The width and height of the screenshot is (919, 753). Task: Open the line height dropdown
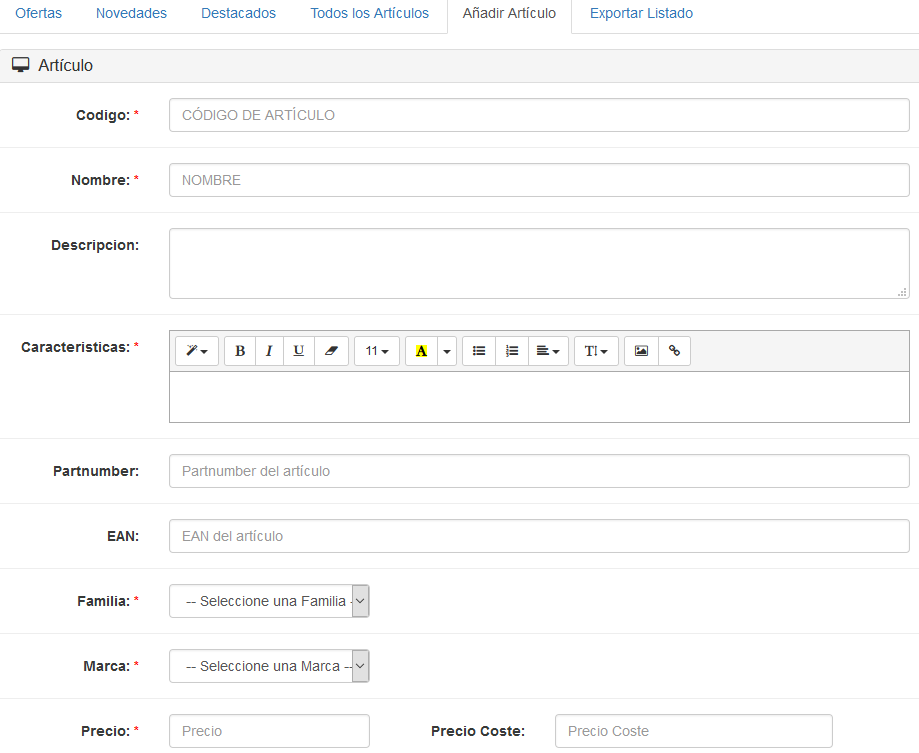pyautogui.click(x=596, y=351)
